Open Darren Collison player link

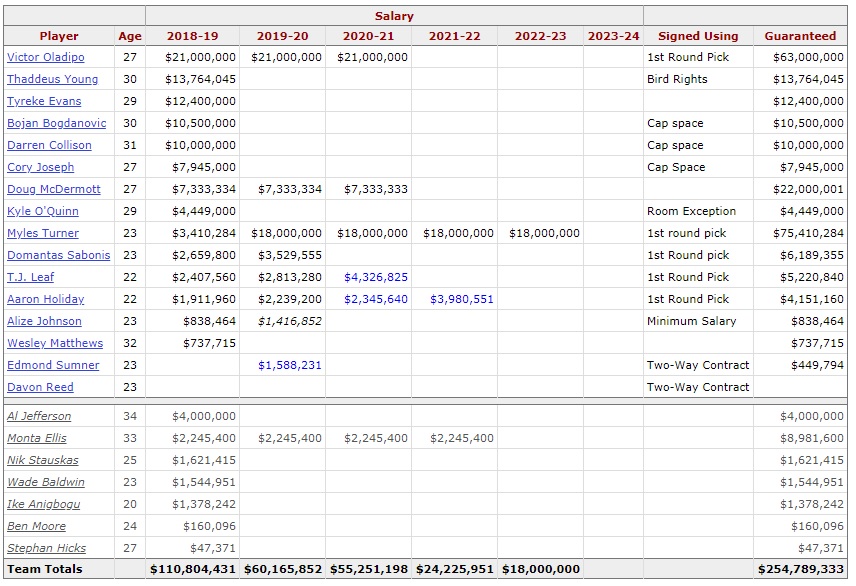tap(49, 145)
